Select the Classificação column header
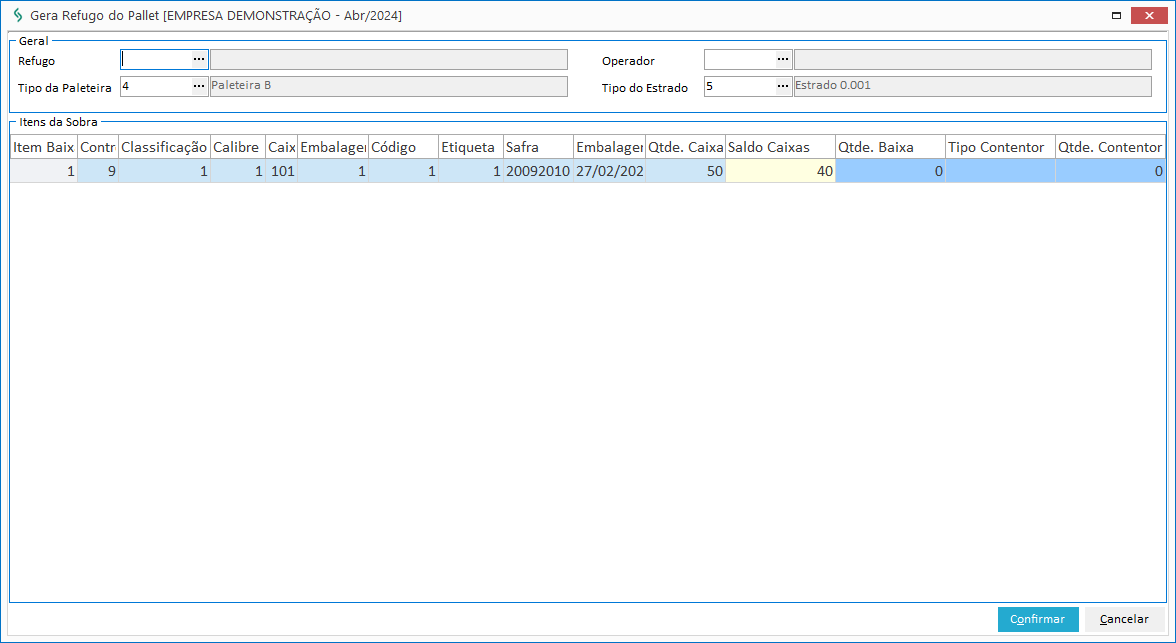The width and height of the screenshot is (1176, 643). pos(164,147)
